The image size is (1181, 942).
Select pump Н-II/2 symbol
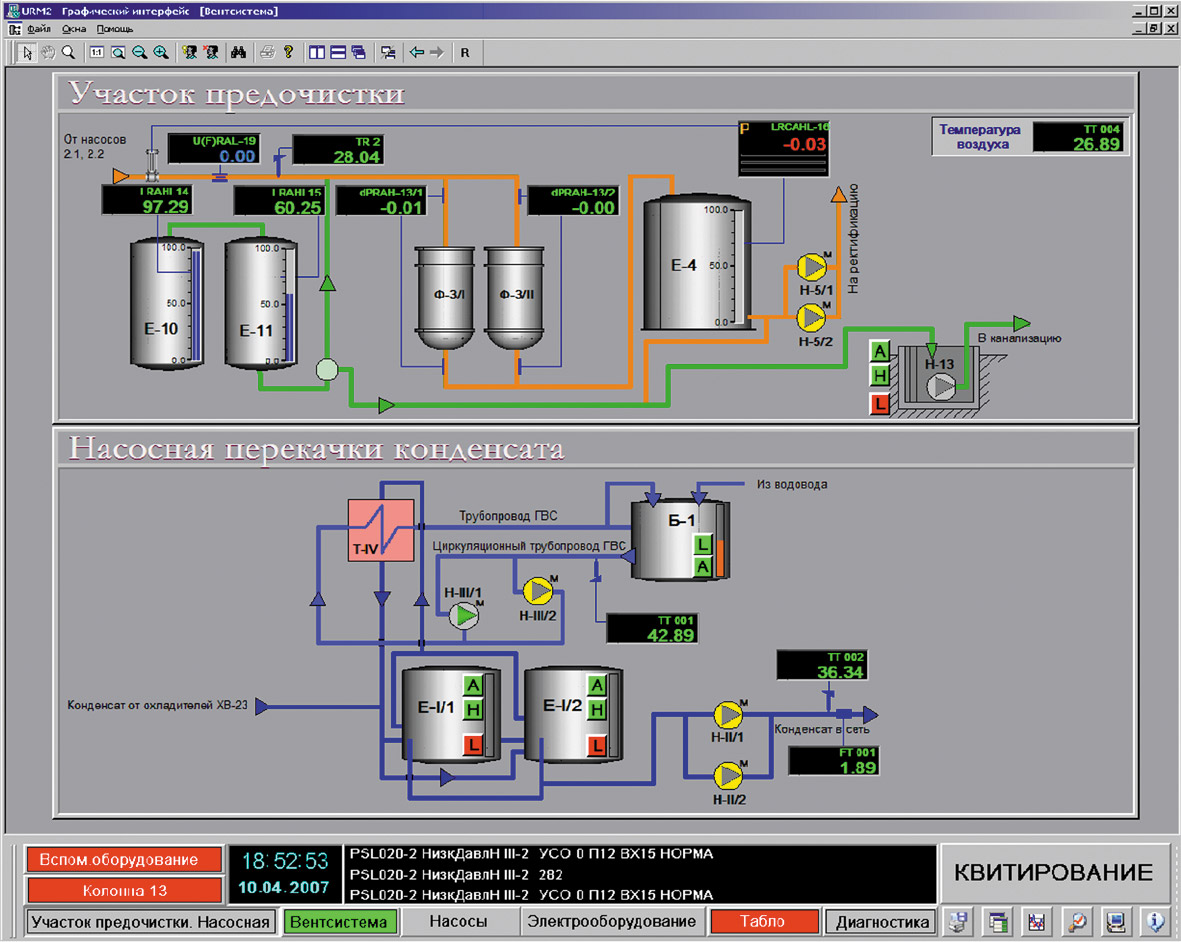tap(728, 775)
